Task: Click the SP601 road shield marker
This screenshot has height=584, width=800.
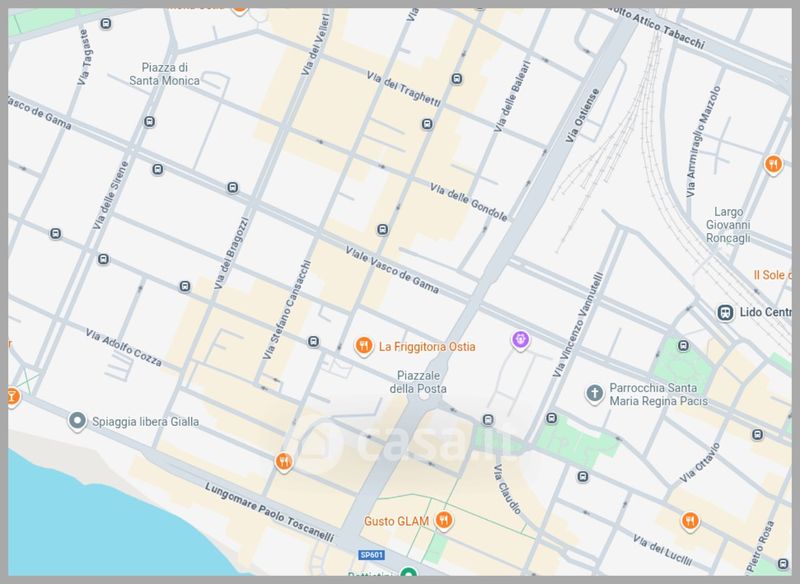Action: click(x=371, y=555)
